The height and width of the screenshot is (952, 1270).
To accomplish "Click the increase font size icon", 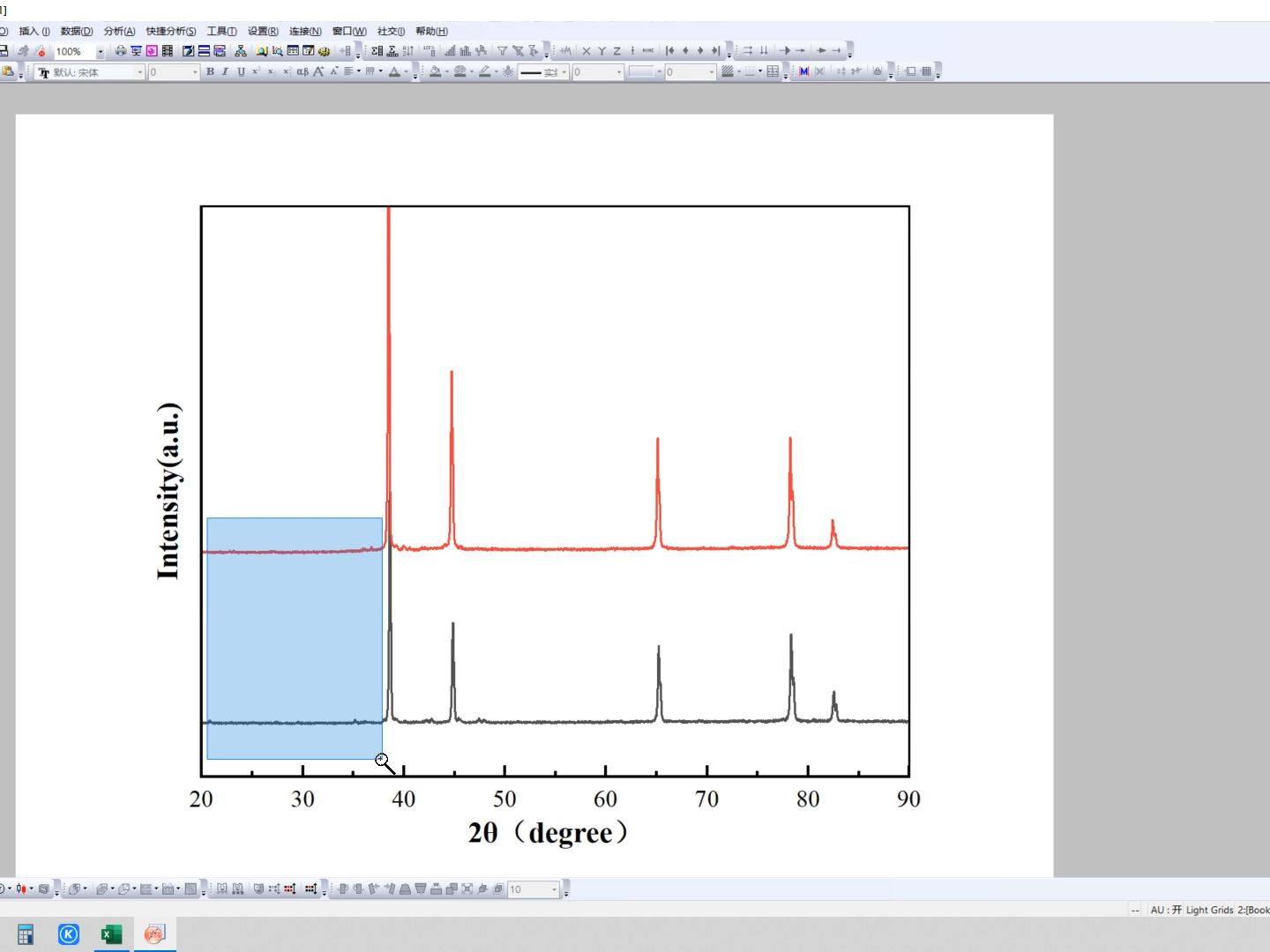I will (318, 71).
